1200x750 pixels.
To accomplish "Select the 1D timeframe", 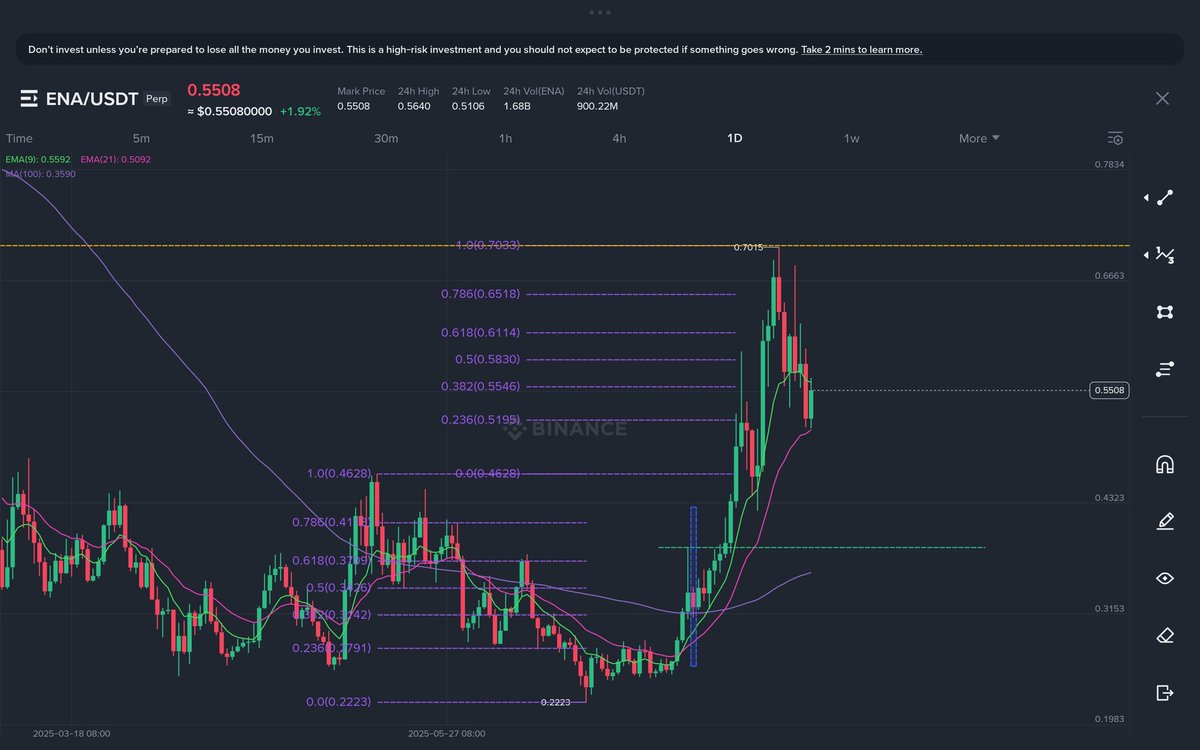I will point(734,138).
